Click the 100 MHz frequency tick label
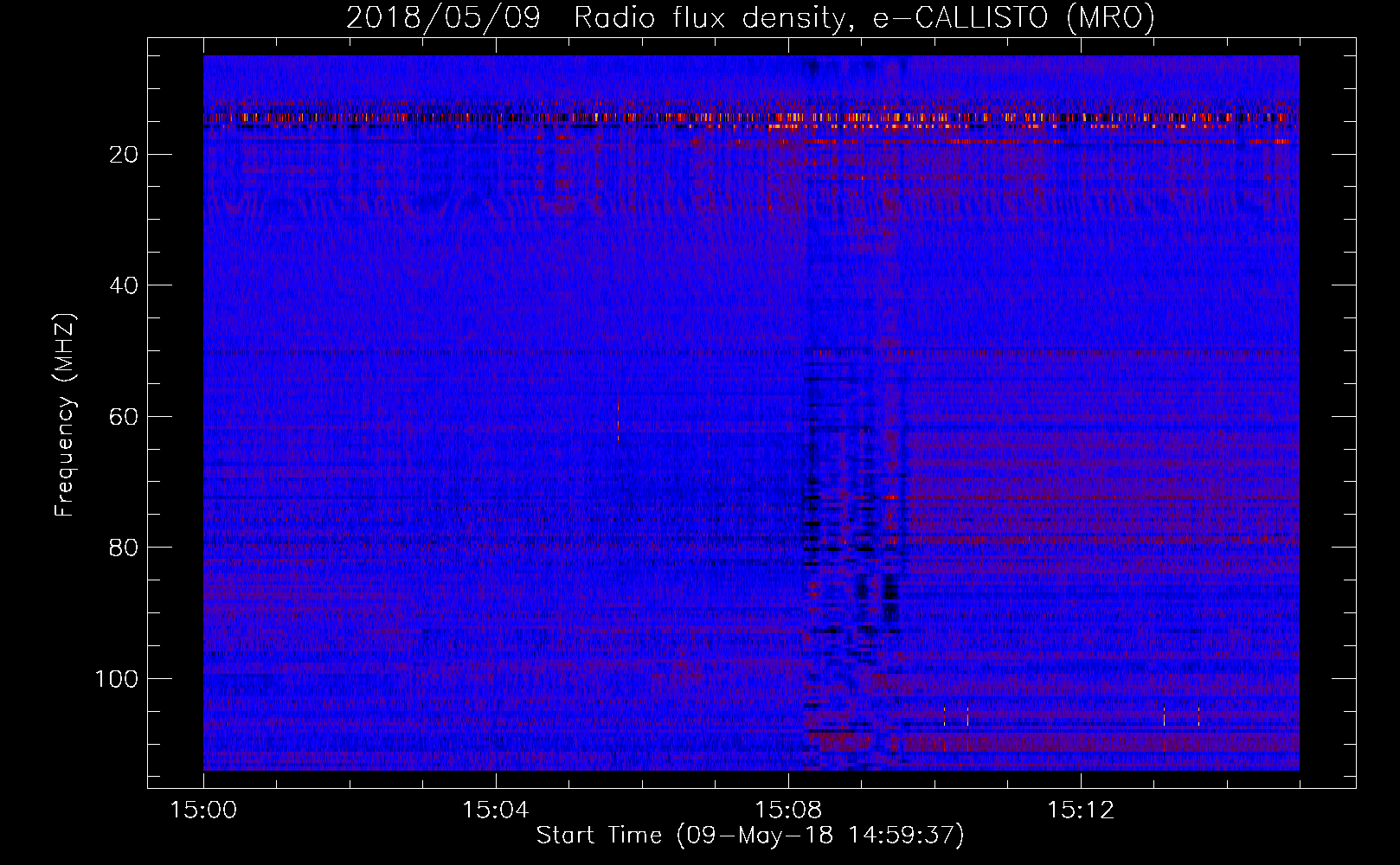 tap(117, 679)
